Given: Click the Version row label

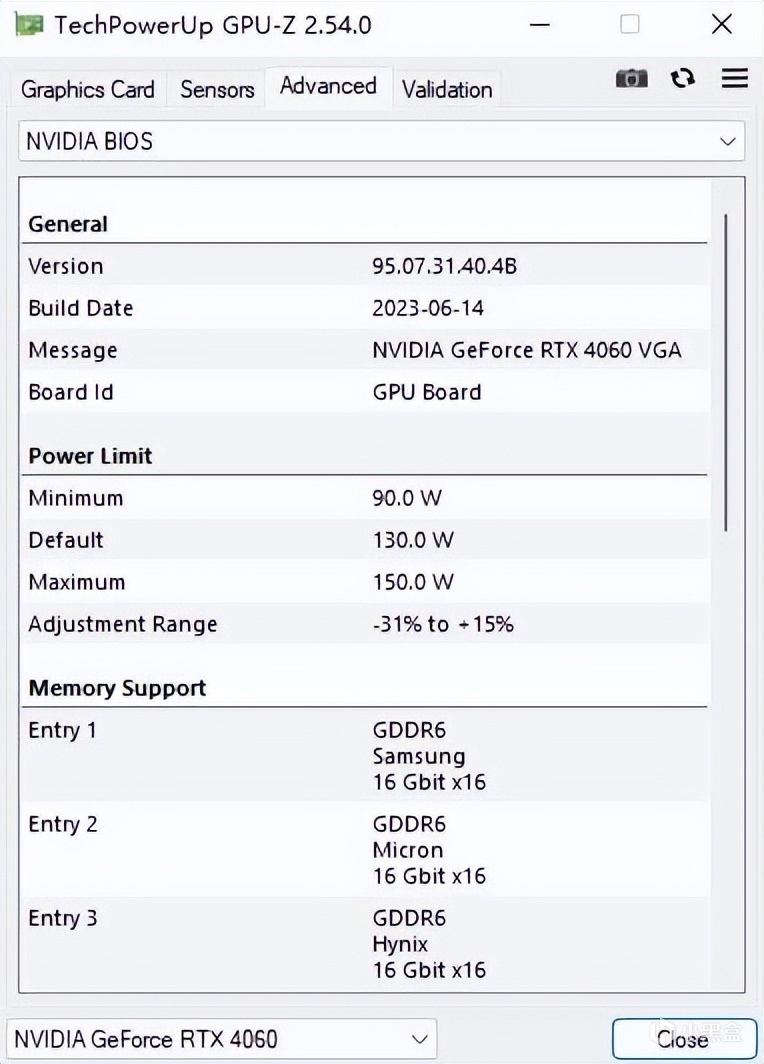Looking at the screenshot, I should (x=66, y=266).
